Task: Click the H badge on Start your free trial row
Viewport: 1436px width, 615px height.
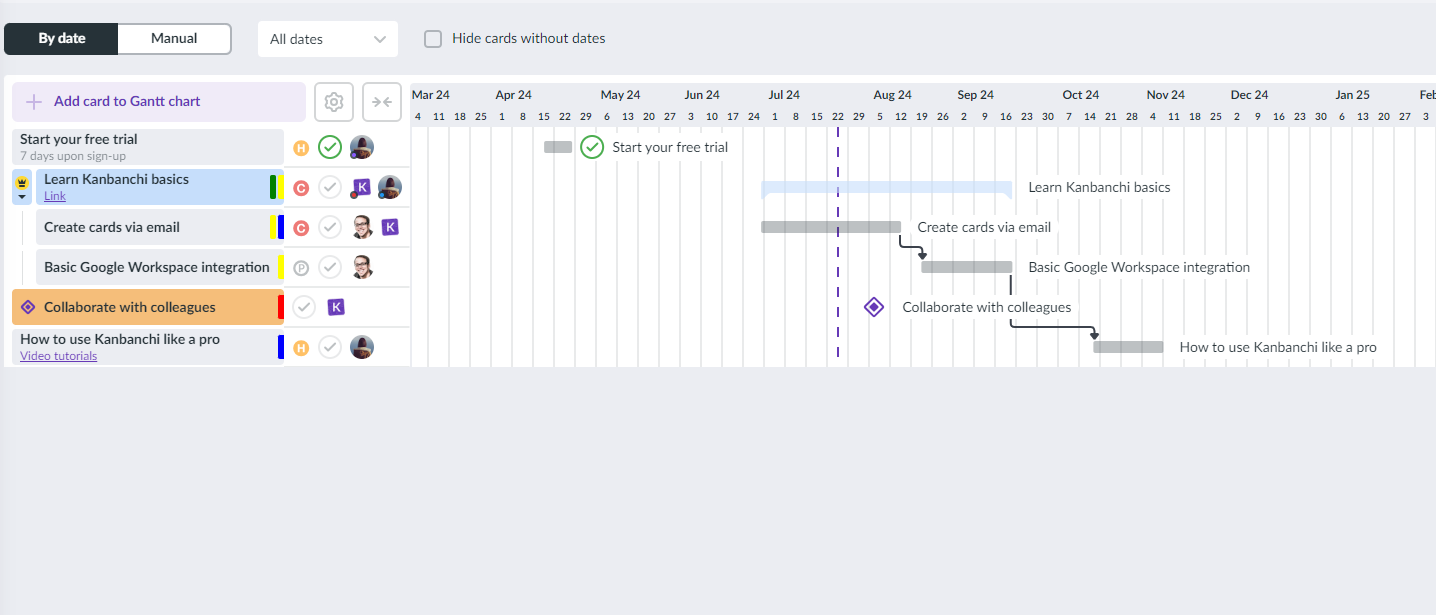Action: click(x=301, y=148)
